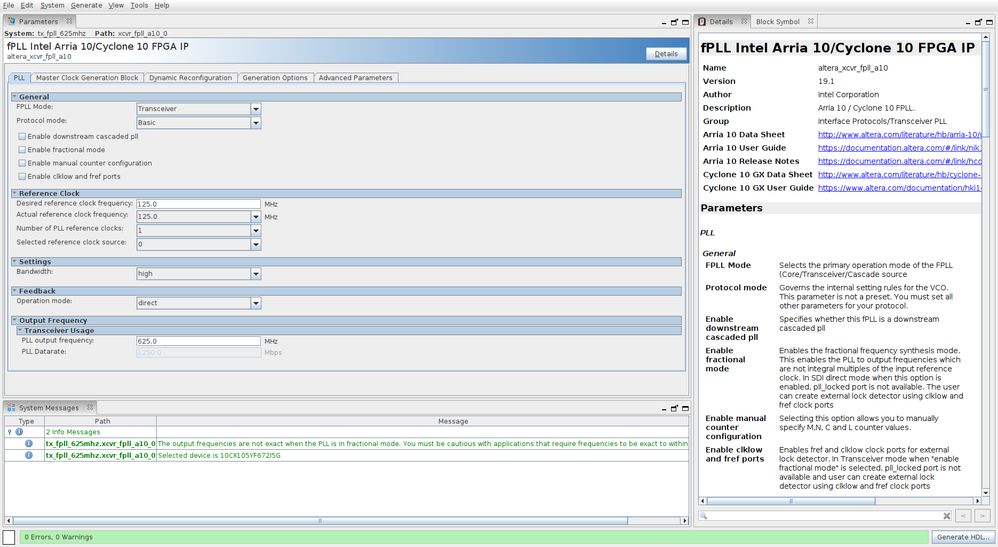Click the Details tab document icon
998x547 pixels.
point(702,21)
